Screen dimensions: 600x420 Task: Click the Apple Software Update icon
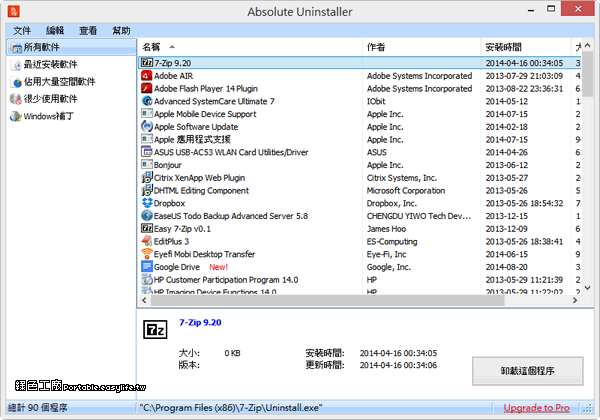pos(147,126)
